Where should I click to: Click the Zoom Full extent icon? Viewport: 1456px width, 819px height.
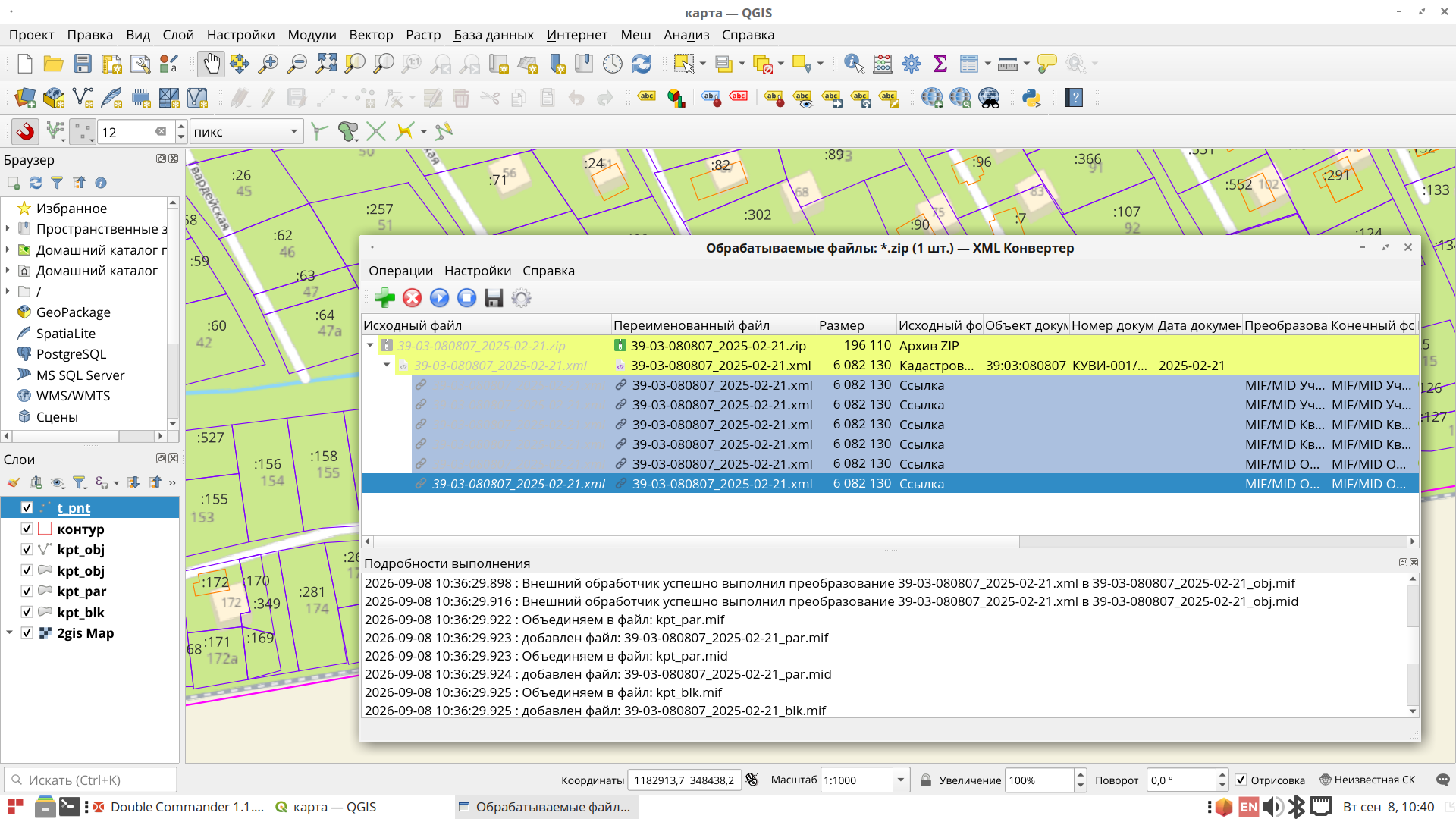(326, 64)
